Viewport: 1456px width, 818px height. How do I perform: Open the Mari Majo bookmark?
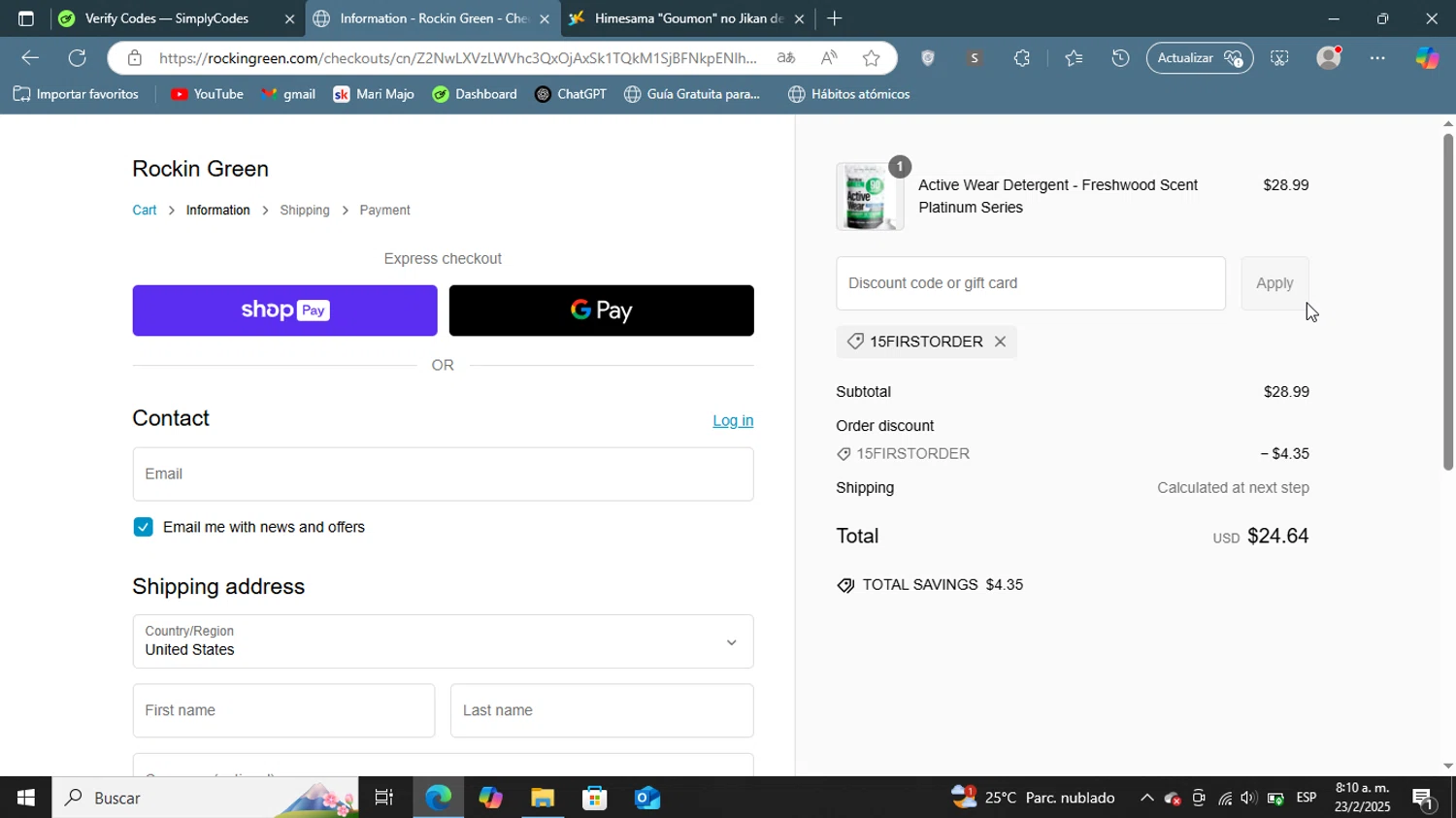click(x=374, y=94)
